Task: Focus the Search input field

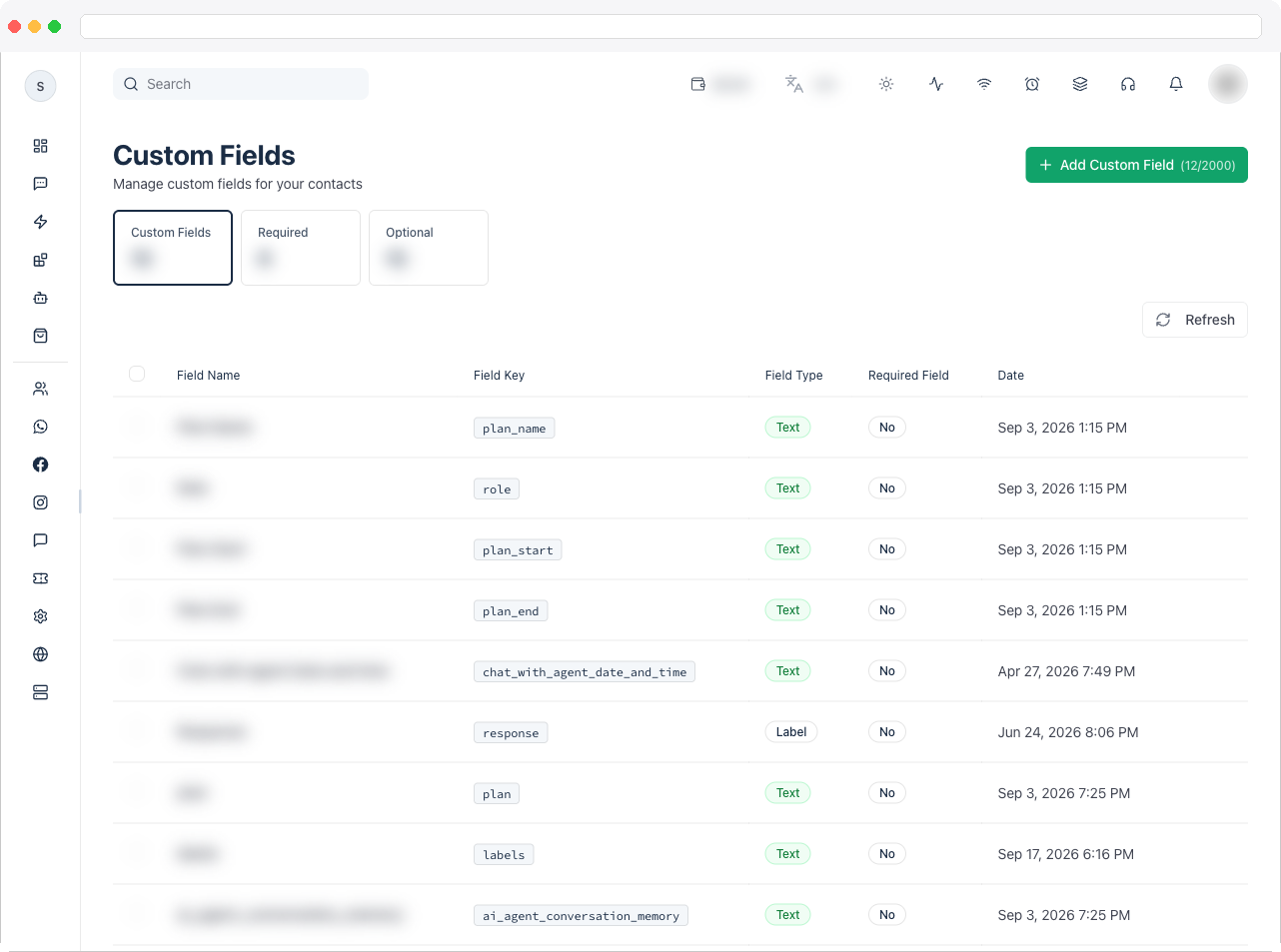Action: (x=241, y=84)
